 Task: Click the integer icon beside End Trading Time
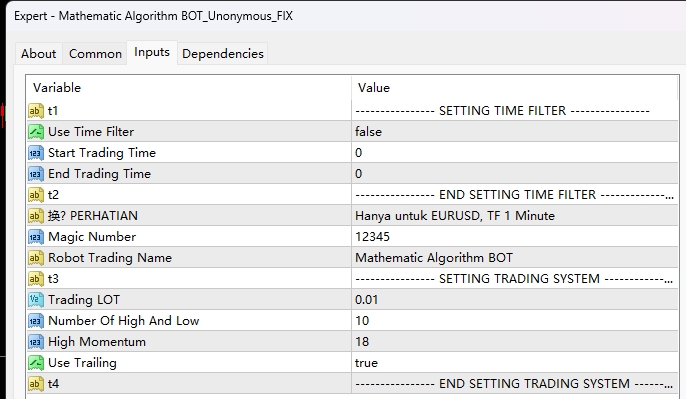coord(36,174)
